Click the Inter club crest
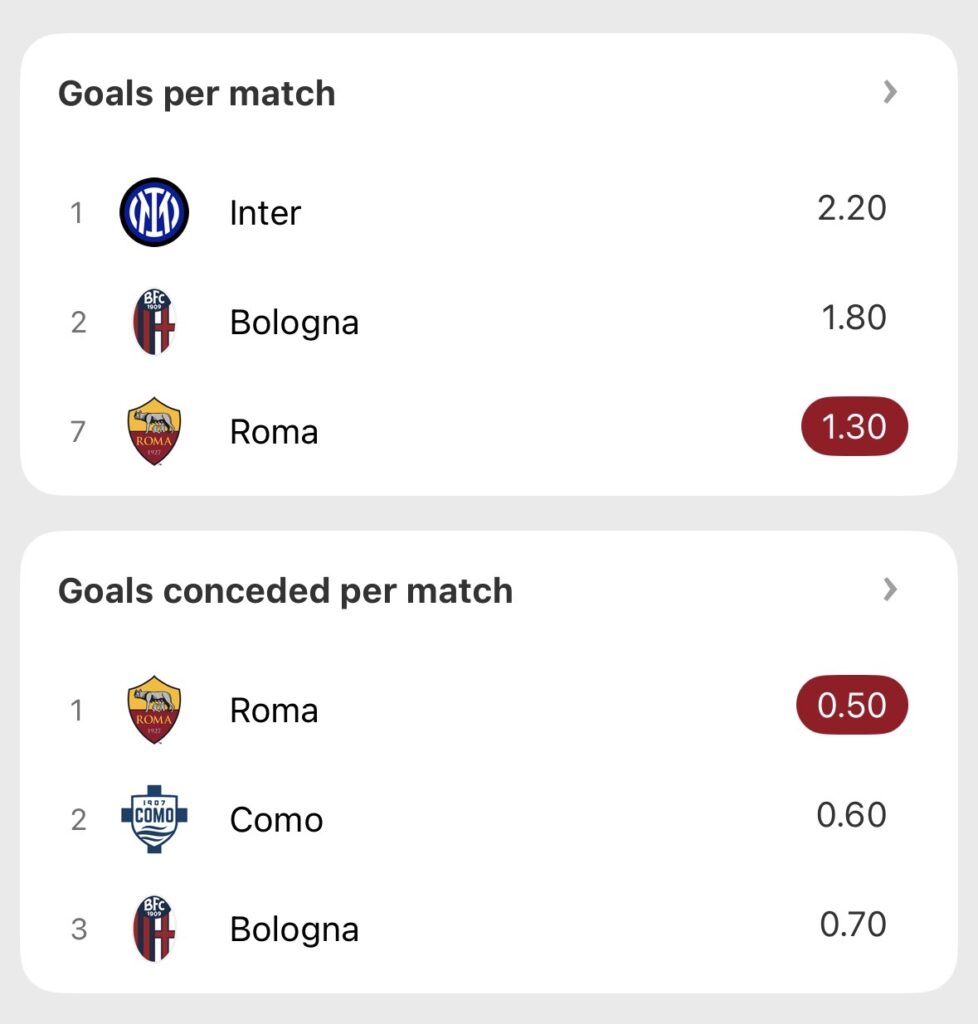This screenshot has height=1024, width=978. [x=154, y=212]
